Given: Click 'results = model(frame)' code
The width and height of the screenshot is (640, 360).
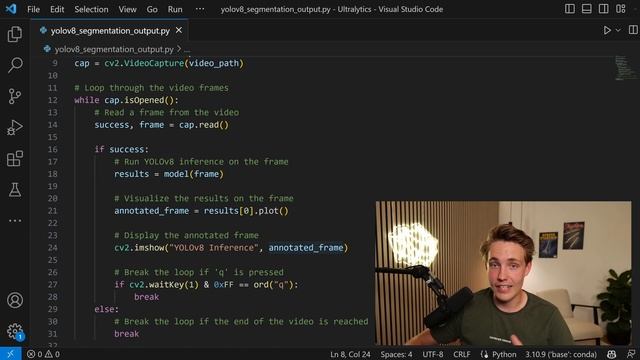Looking at the screenshot, I should (169, 174).
